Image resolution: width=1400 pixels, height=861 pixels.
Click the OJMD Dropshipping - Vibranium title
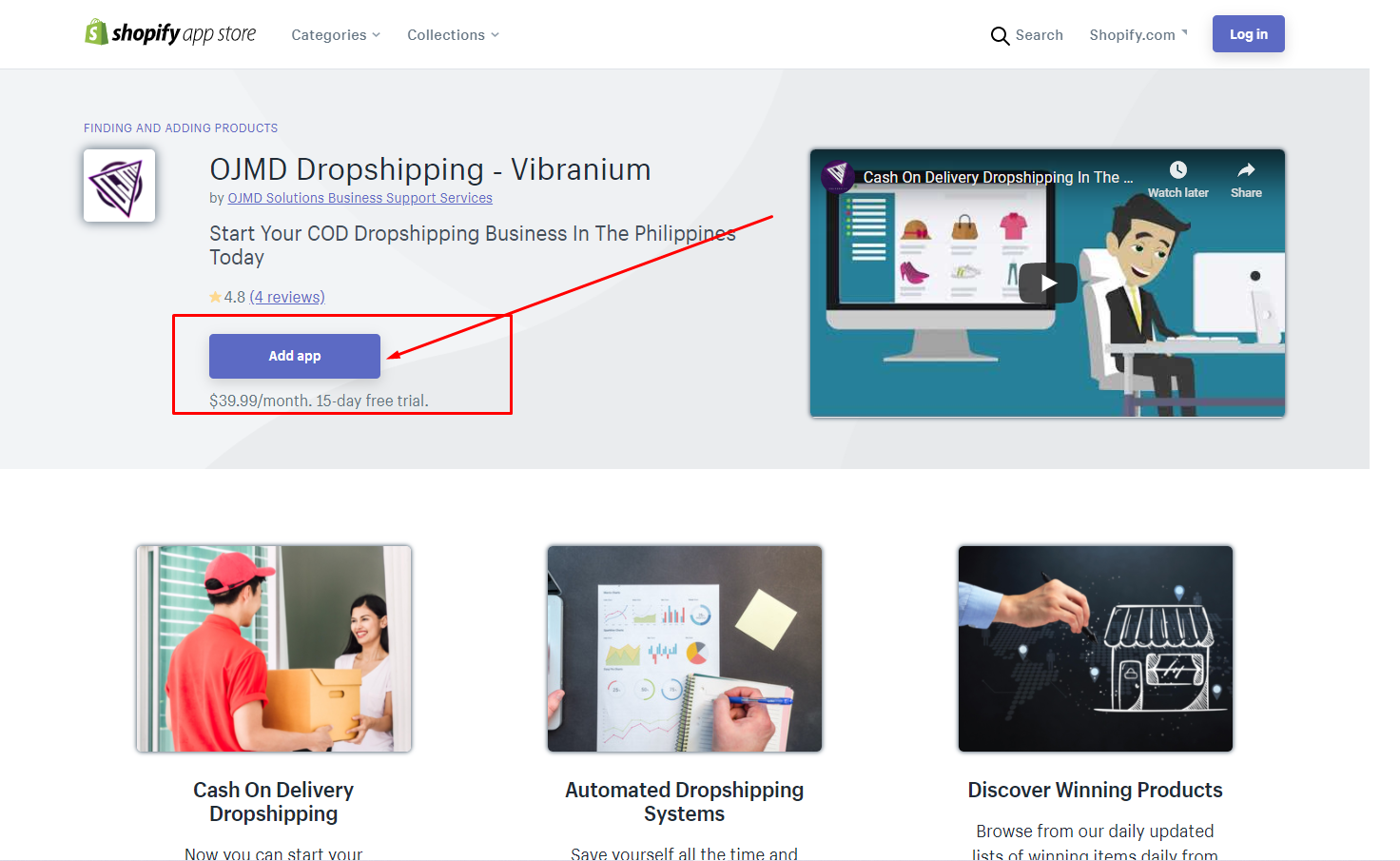430,169
